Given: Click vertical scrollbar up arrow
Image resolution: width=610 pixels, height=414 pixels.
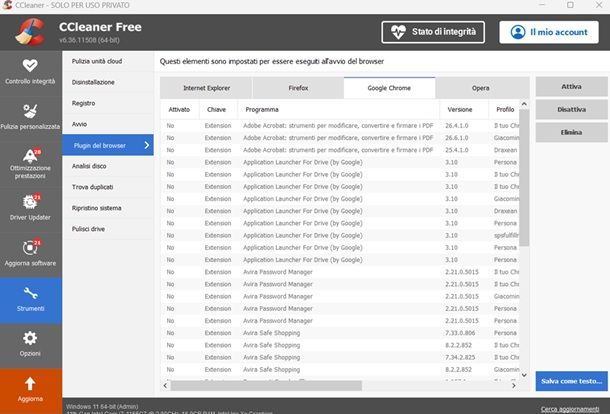Looking at the screenshot, I should [x=524, y=104].
